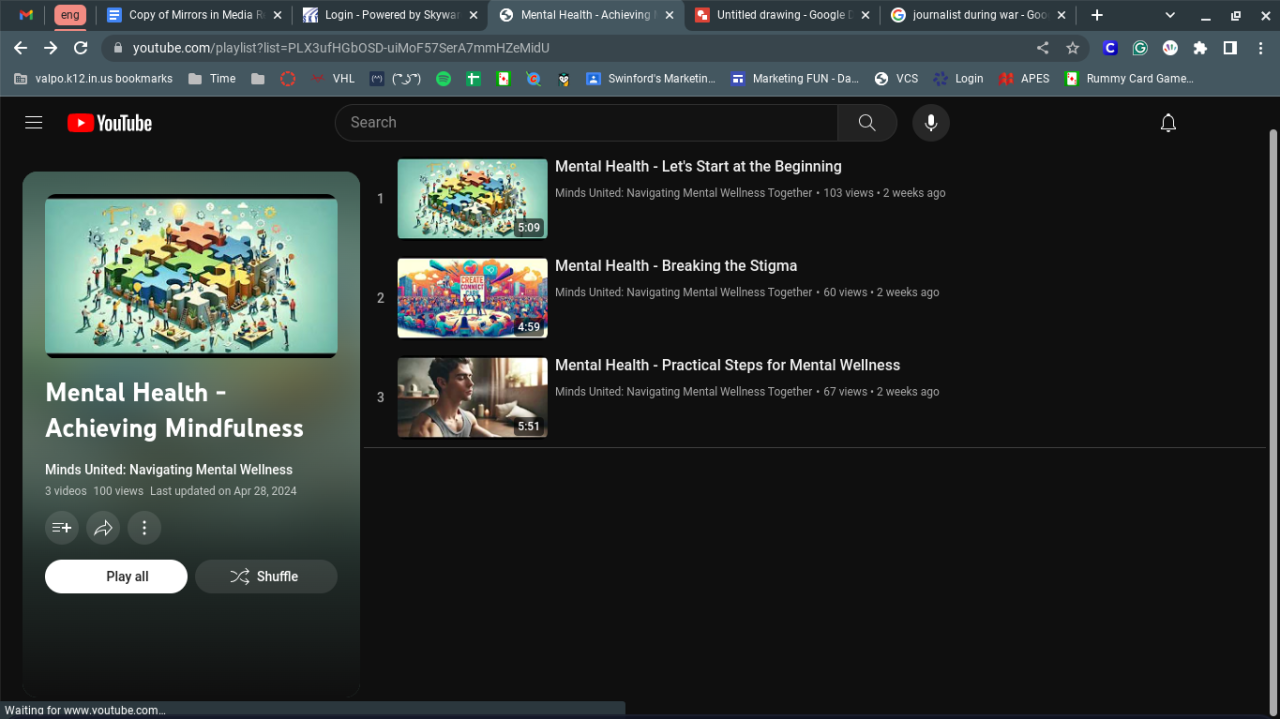Play Mental Health - Let's Start at the Beginning title
This screenshot has width=1280, height=719.
click(698, 166)
